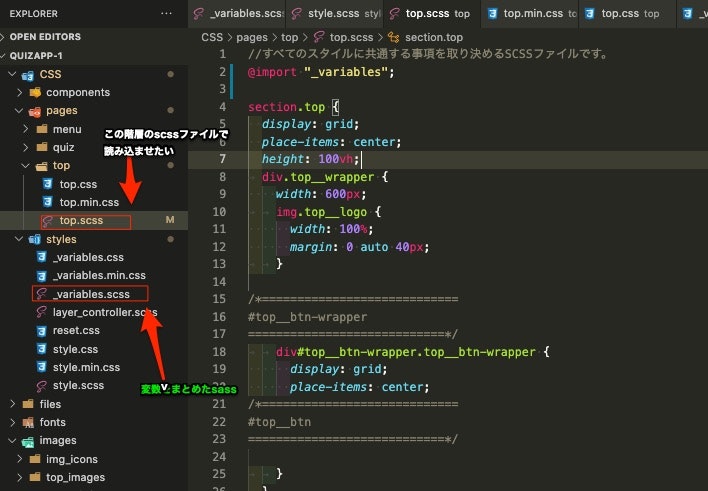Expand the fonts folder chevron
The image size is (708, 491).
tap(13, 422)
